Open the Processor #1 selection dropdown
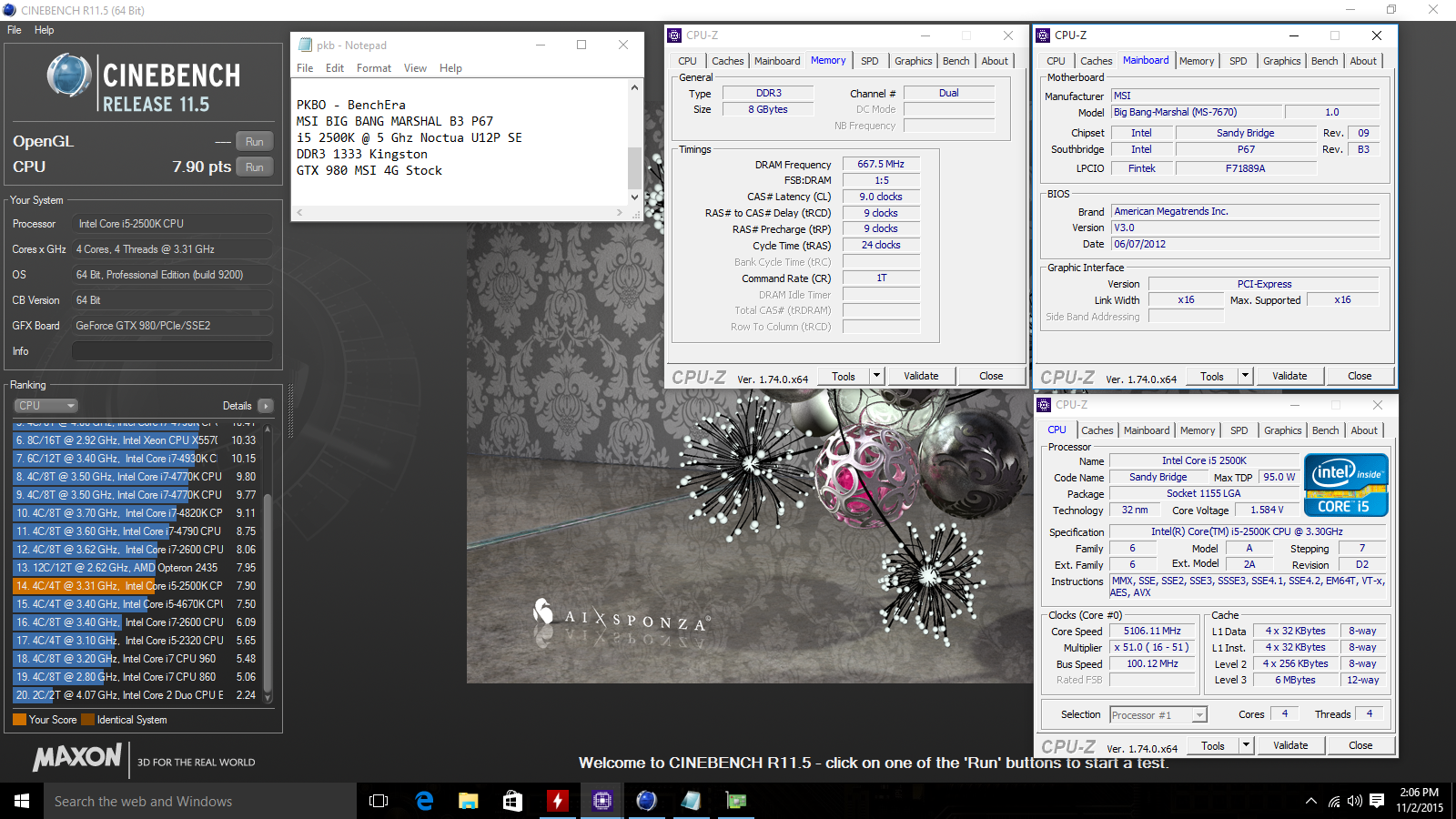 pyautogui.click(x=1158, y=715)
